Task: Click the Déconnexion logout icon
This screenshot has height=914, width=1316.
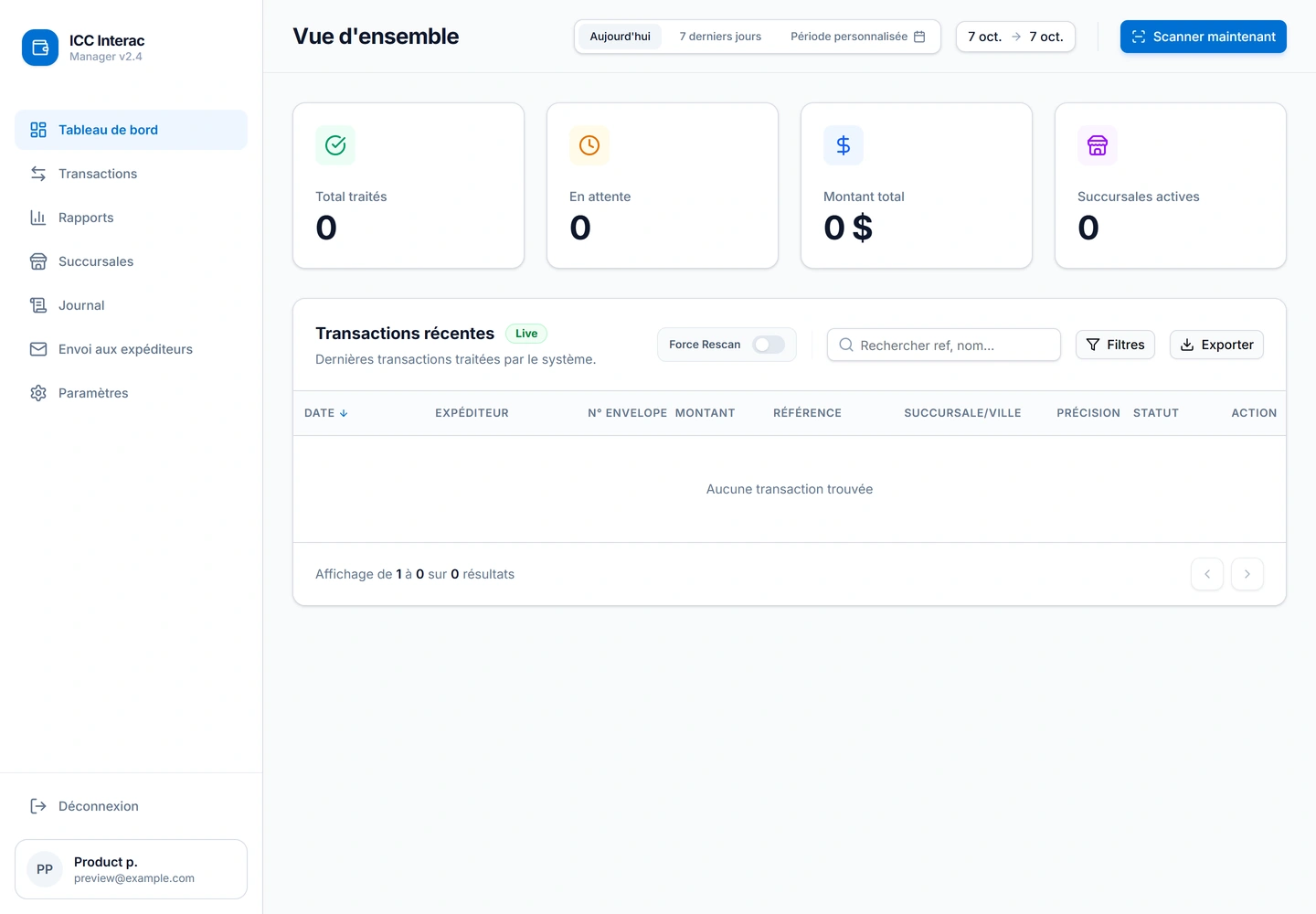Action: point(38,806)
